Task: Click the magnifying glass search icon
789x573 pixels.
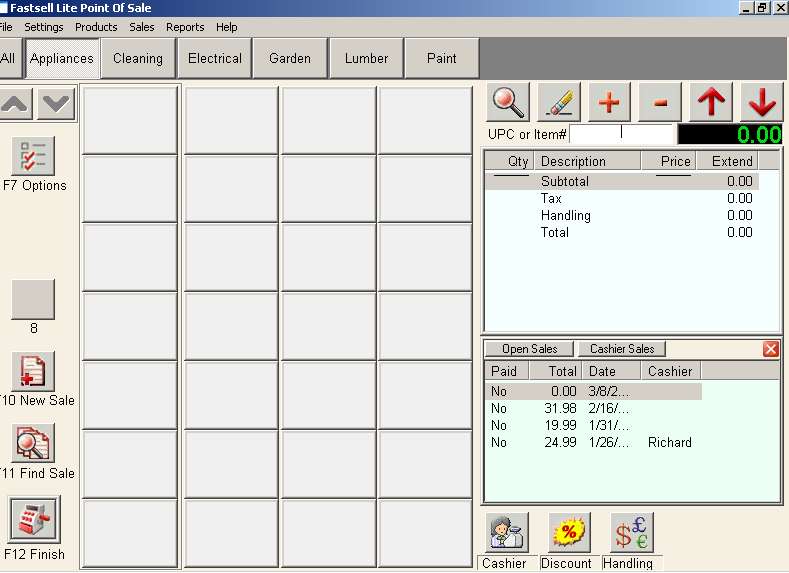Action: (508, 102)
